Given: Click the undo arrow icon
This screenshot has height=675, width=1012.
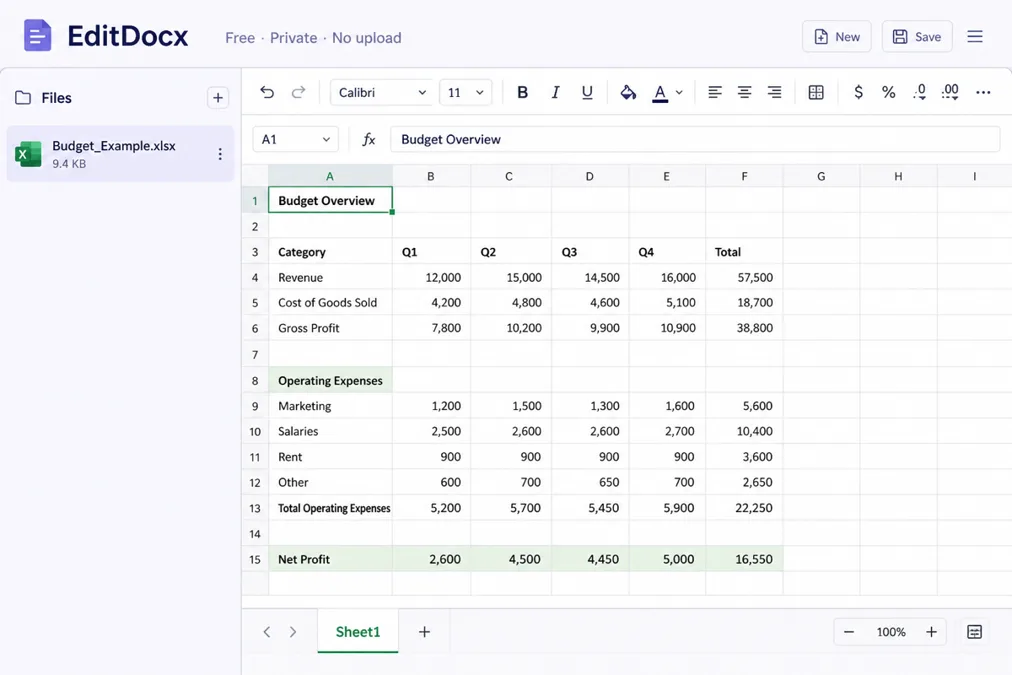Looking at the screenshot, I should [267, 92].
